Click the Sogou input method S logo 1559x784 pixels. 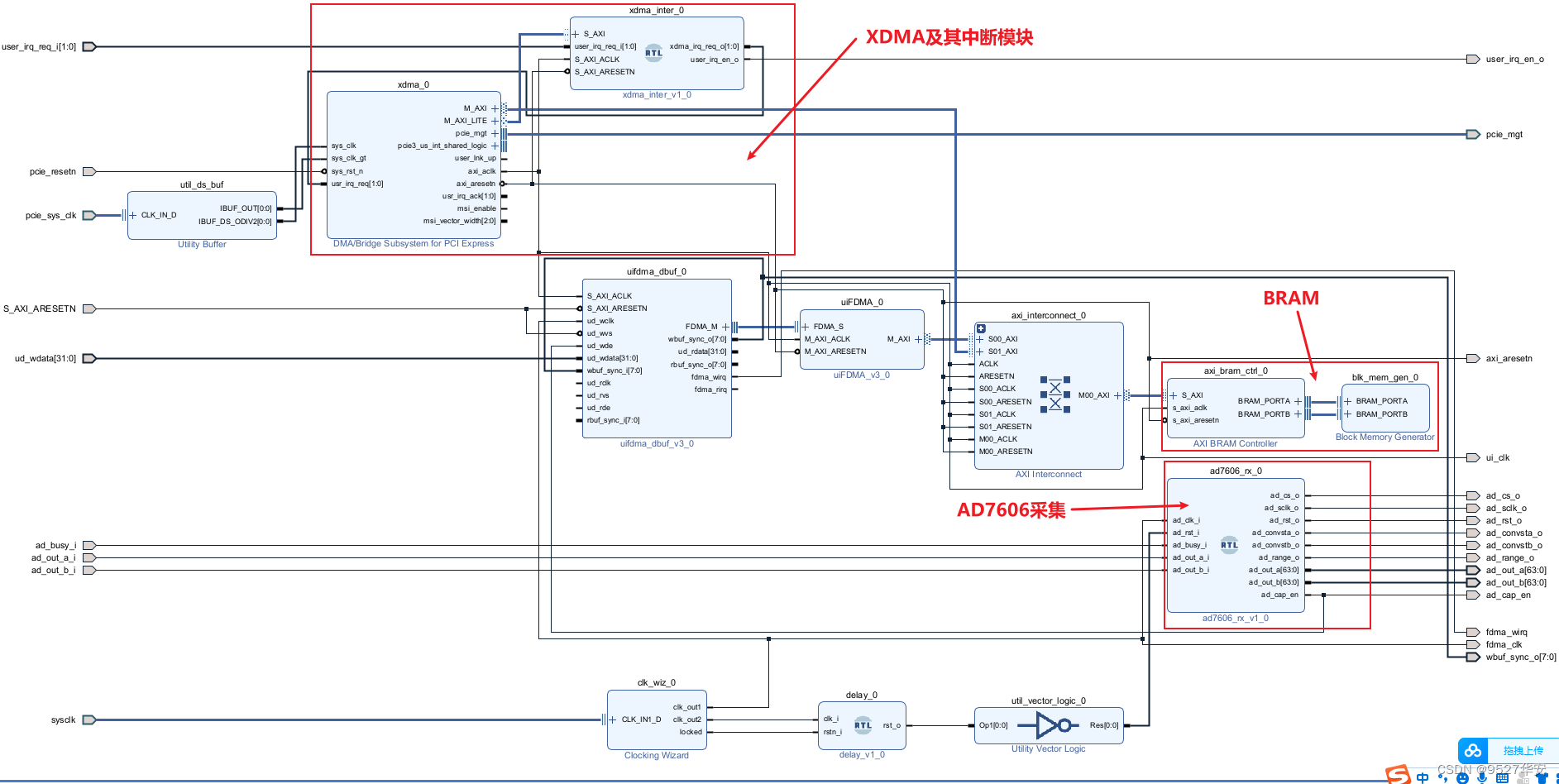click(x=1399, y=775)
